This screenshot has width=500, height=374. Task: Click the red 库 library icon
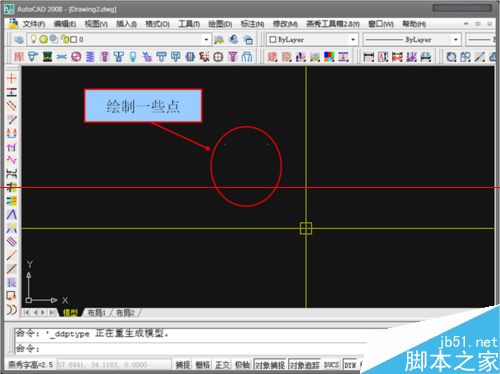tap(19, 57)
